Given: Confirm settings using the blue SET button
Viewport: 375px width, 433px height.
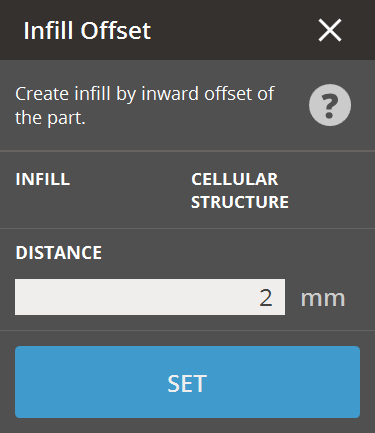Looking at the screenshot, I should pos(187,382).
